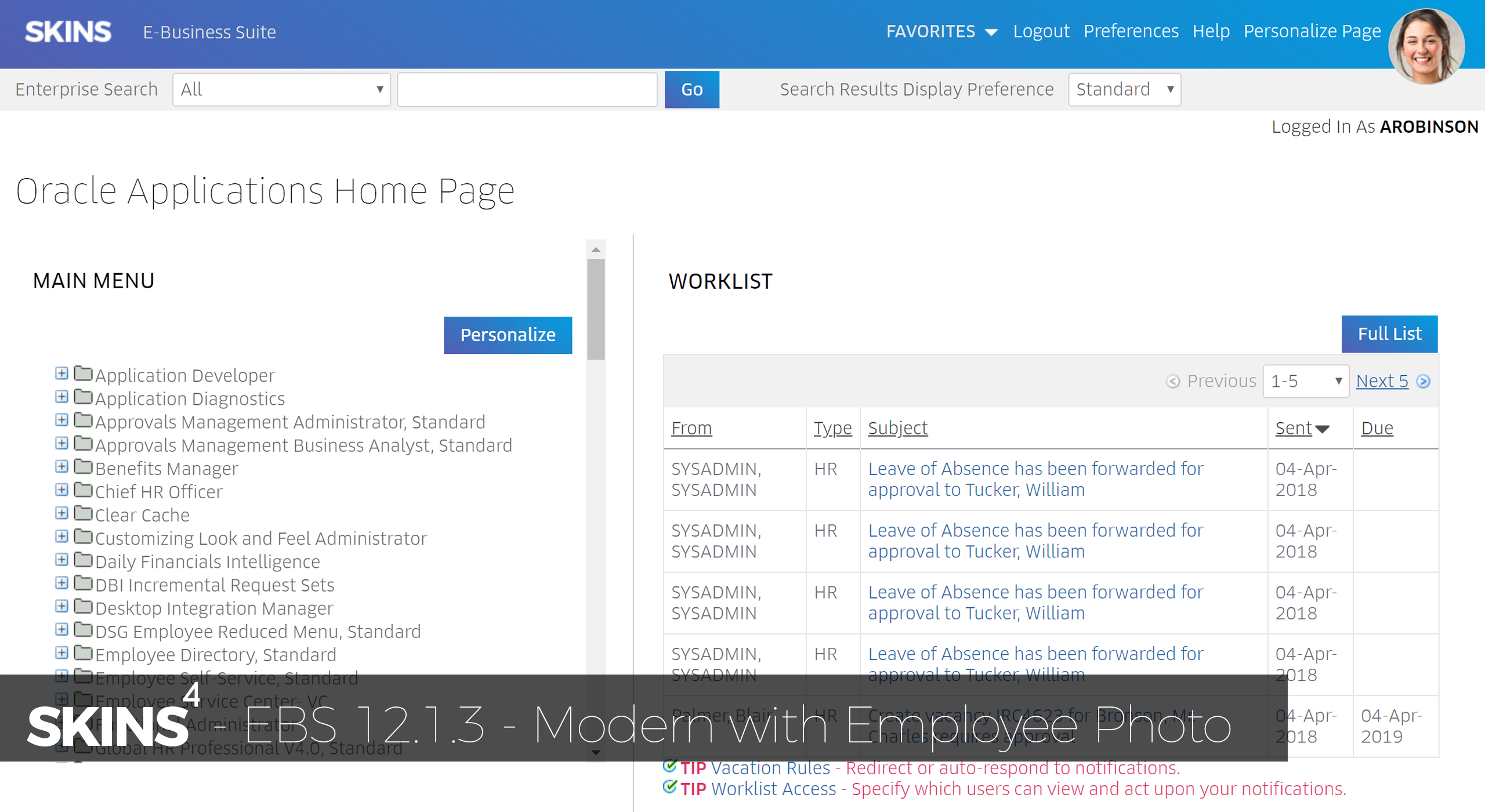Image resolution: width=1485 pixels, height=812 pixels.
Task: Expand DBI Incremental Request Sets node
Action: point(61,582)
